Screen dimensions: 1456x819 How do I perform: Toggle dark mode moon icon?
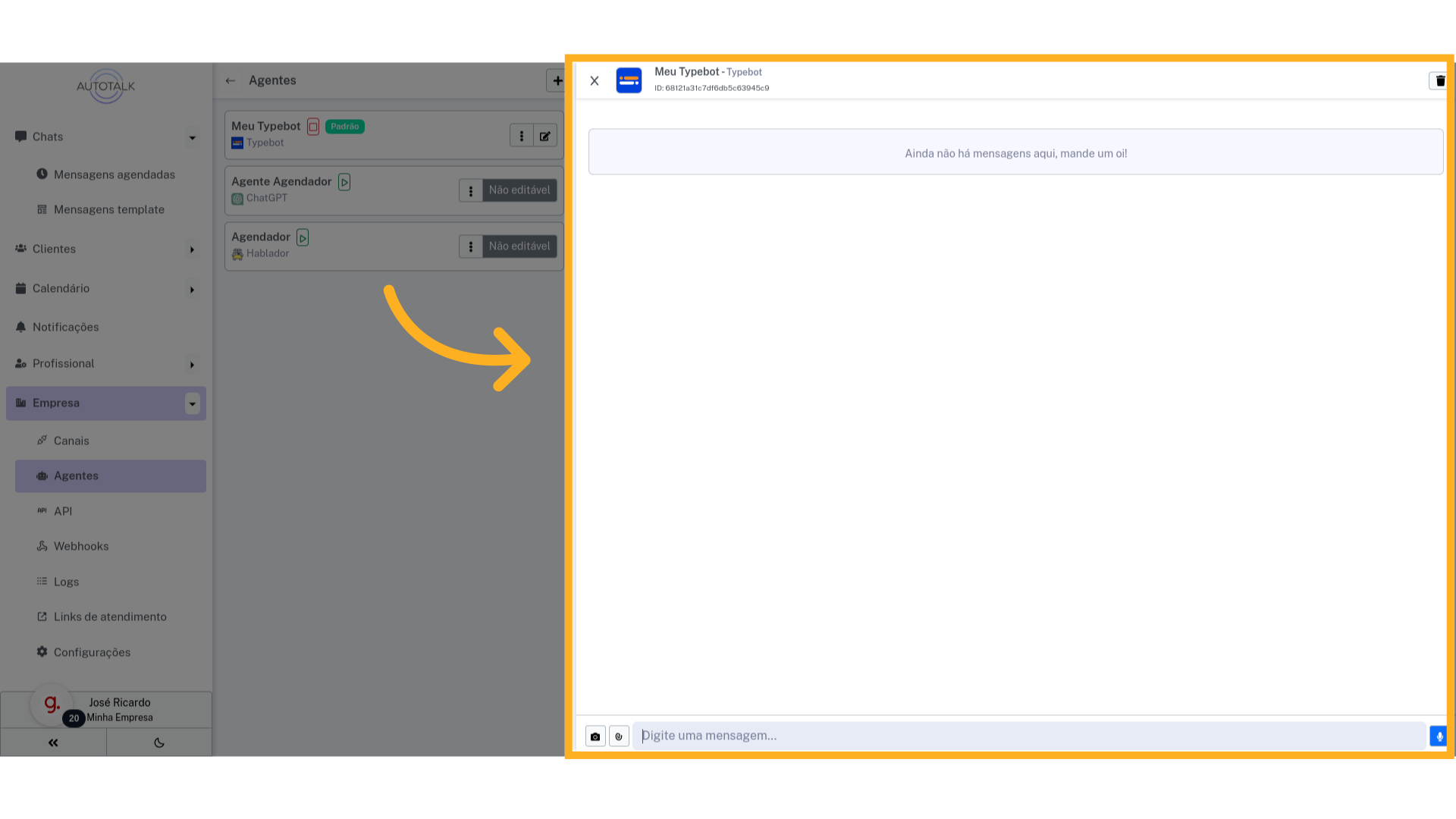(159, 743)
